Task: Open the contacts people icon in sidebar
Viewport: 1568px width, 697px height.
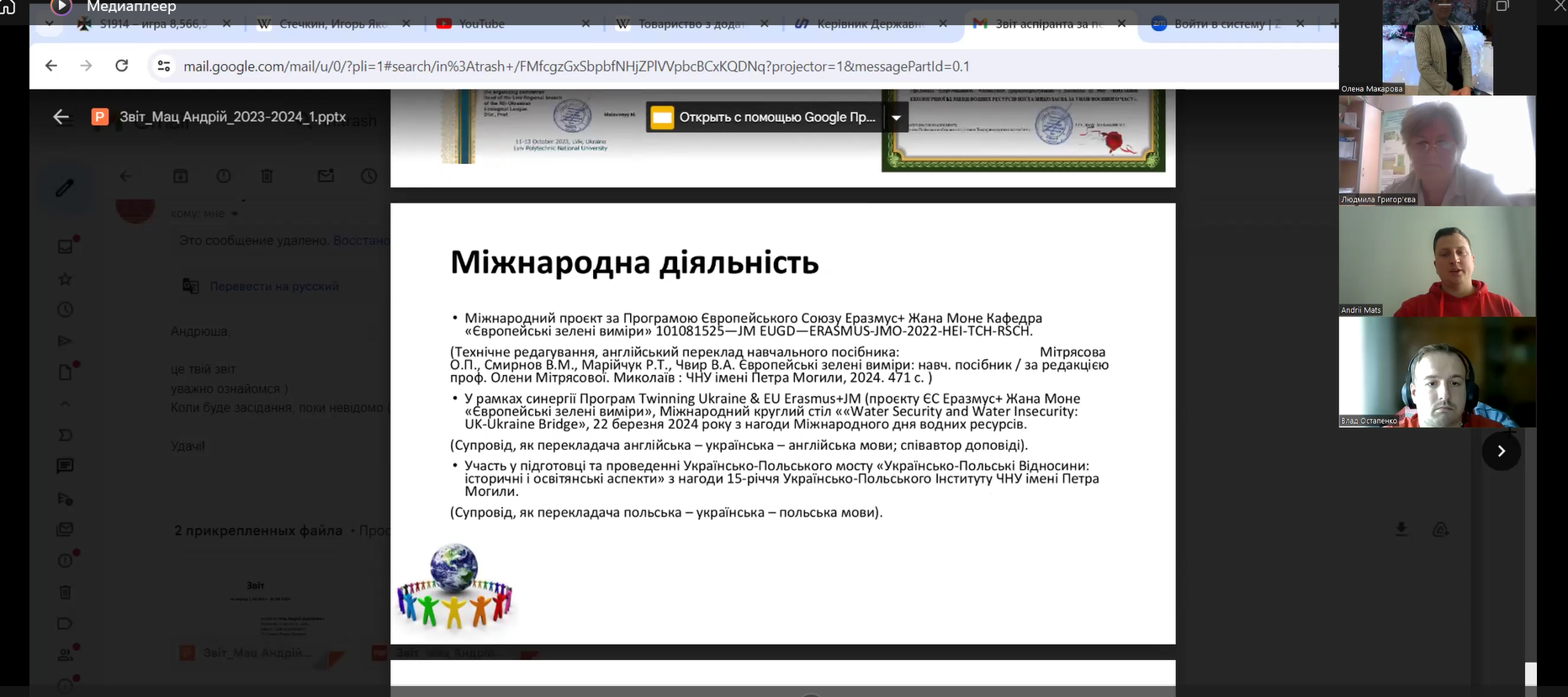Action: (x=66, y=654)
